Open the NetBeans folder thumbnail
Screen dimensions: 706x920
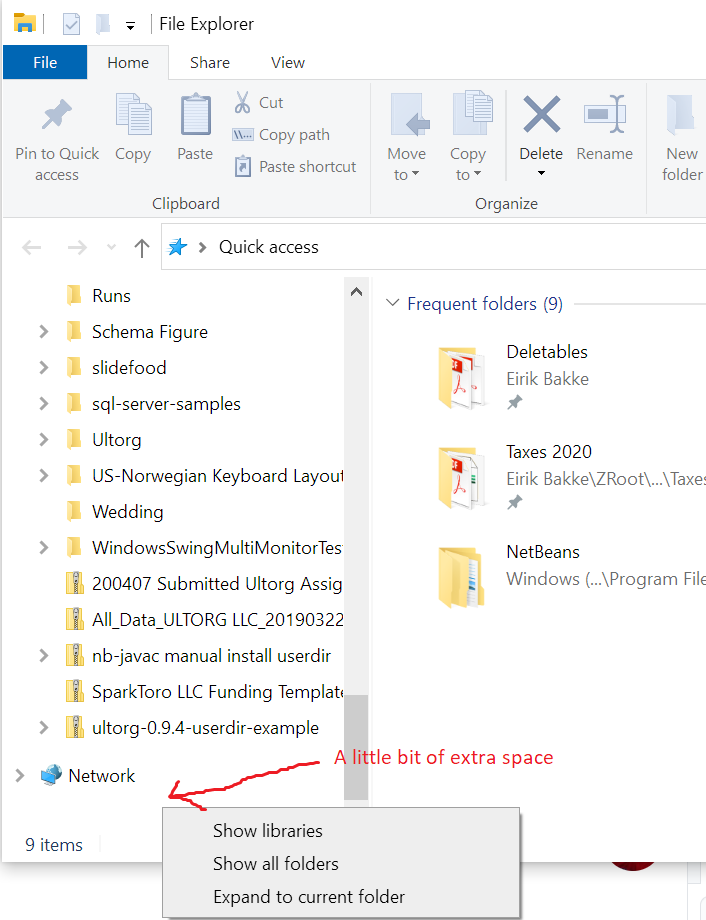[462, 577]
